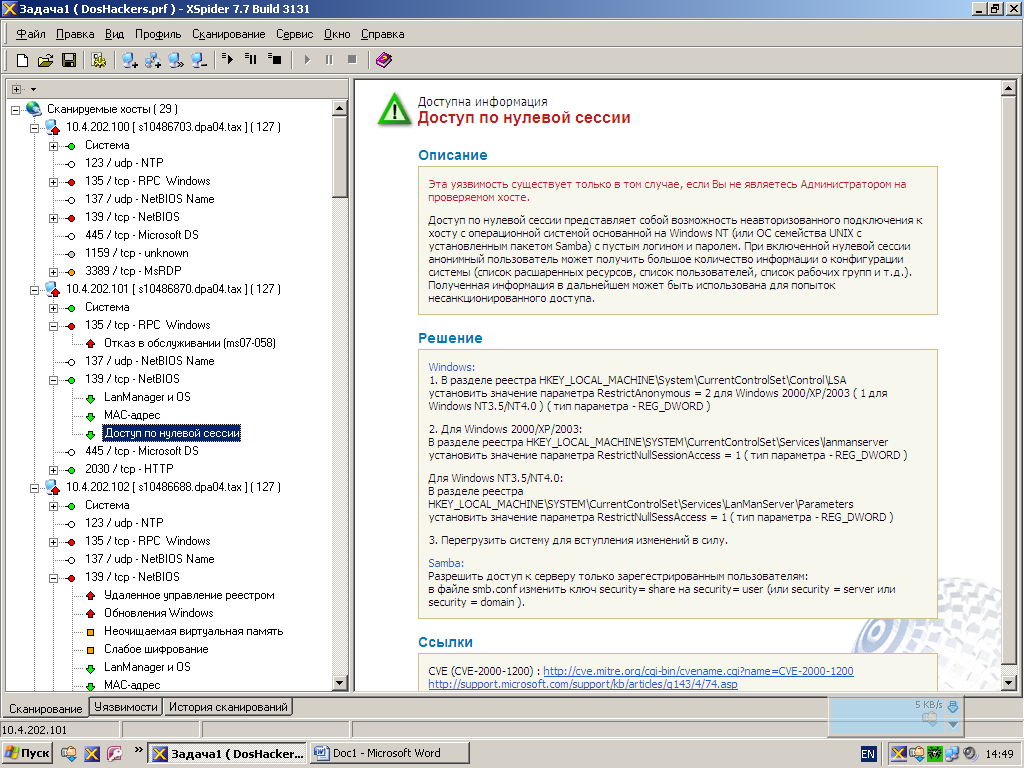Open the help book icon in the toolbar
The image size is (1024, 768).
coord(384,60)
